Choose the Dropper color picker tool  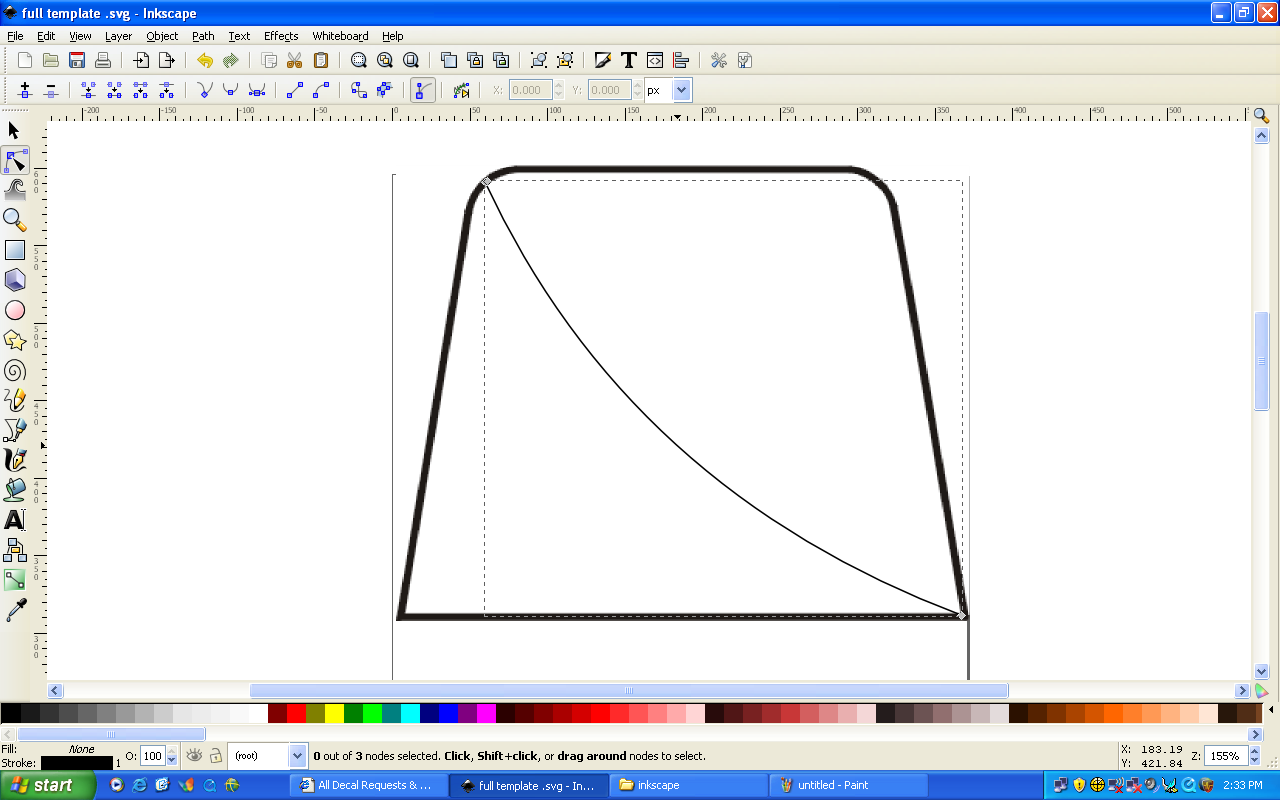(15, 610)
